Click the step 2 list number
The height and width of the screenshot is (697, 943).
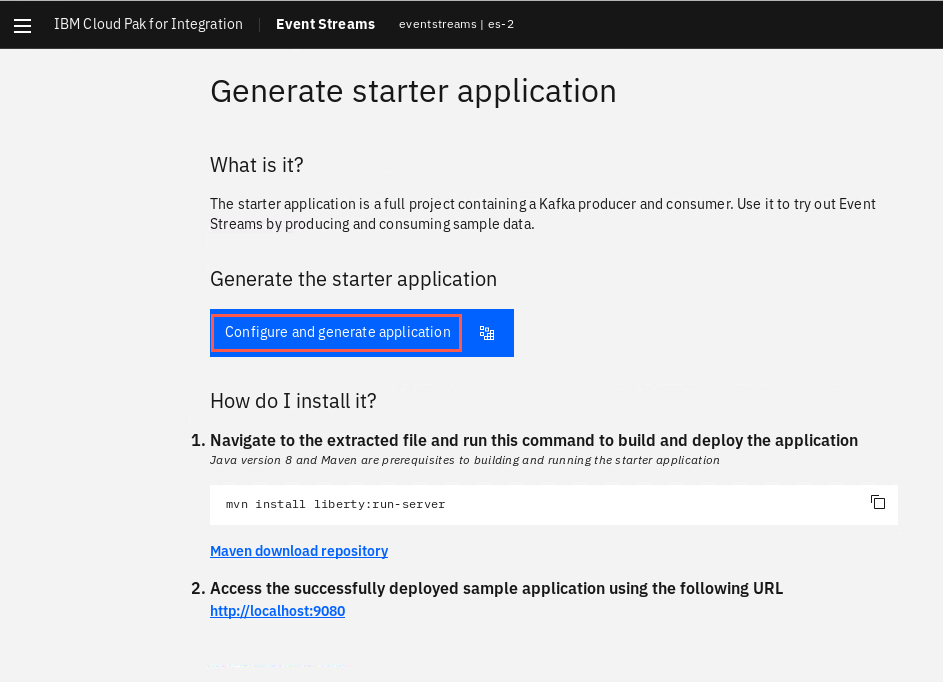click(198, 588)
